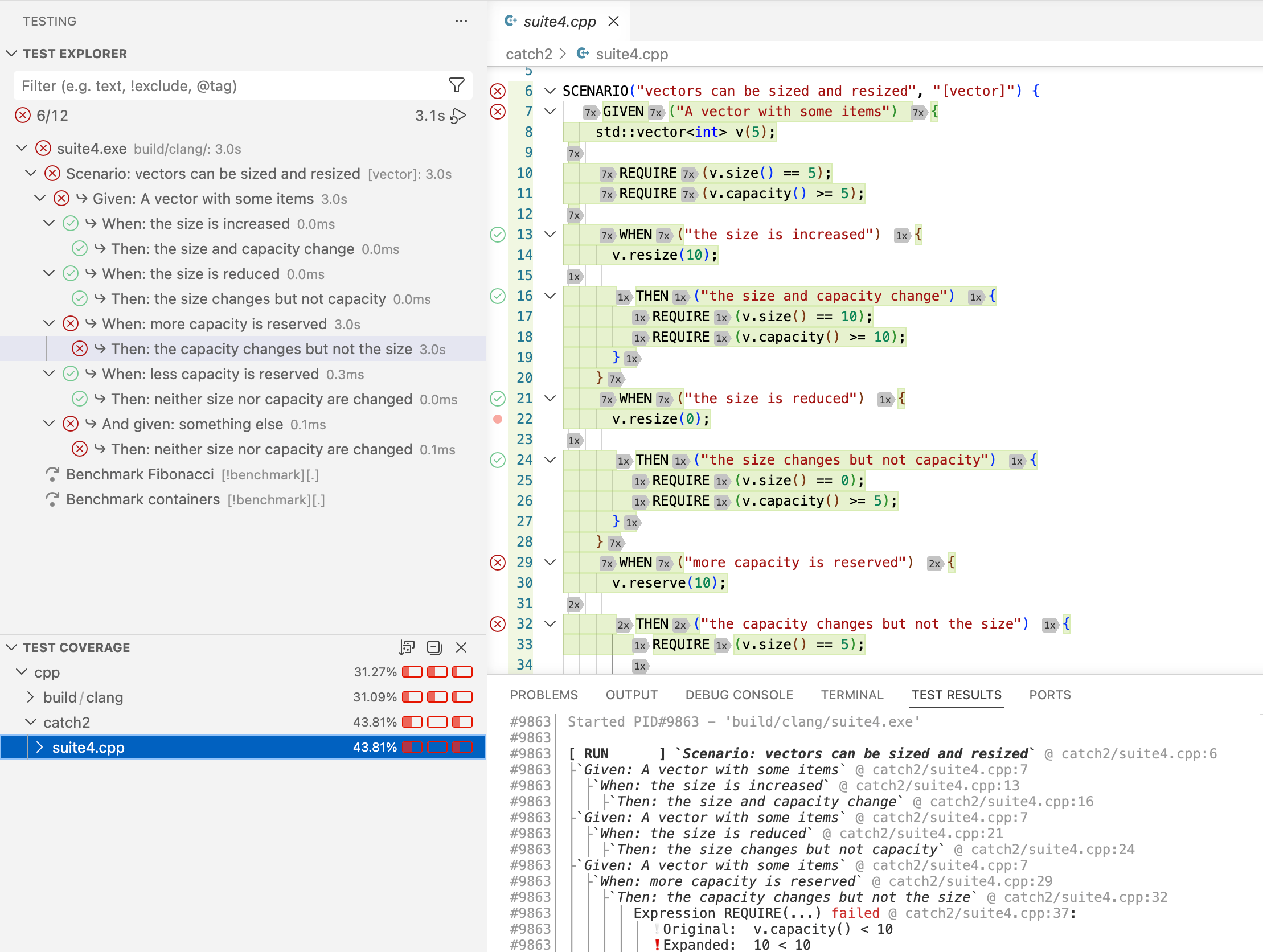Screen dimensions: 1263x952
Task: Click skipped icon beside Benchmark containers
Action: (x=52, y=499)
